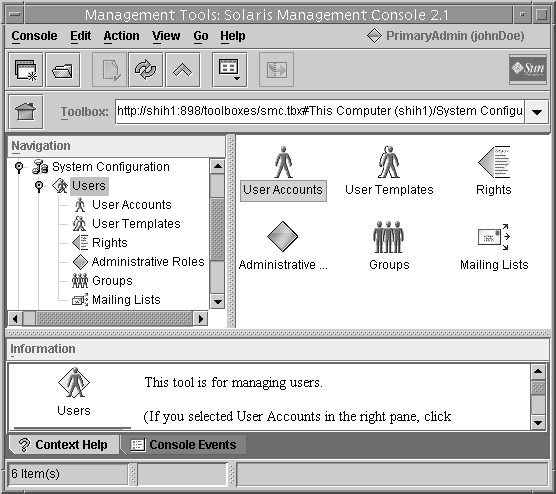Screen dimensions: 556x494
Task: Click navigation vertical scrollbar thumb
Action: pos(217,229)
